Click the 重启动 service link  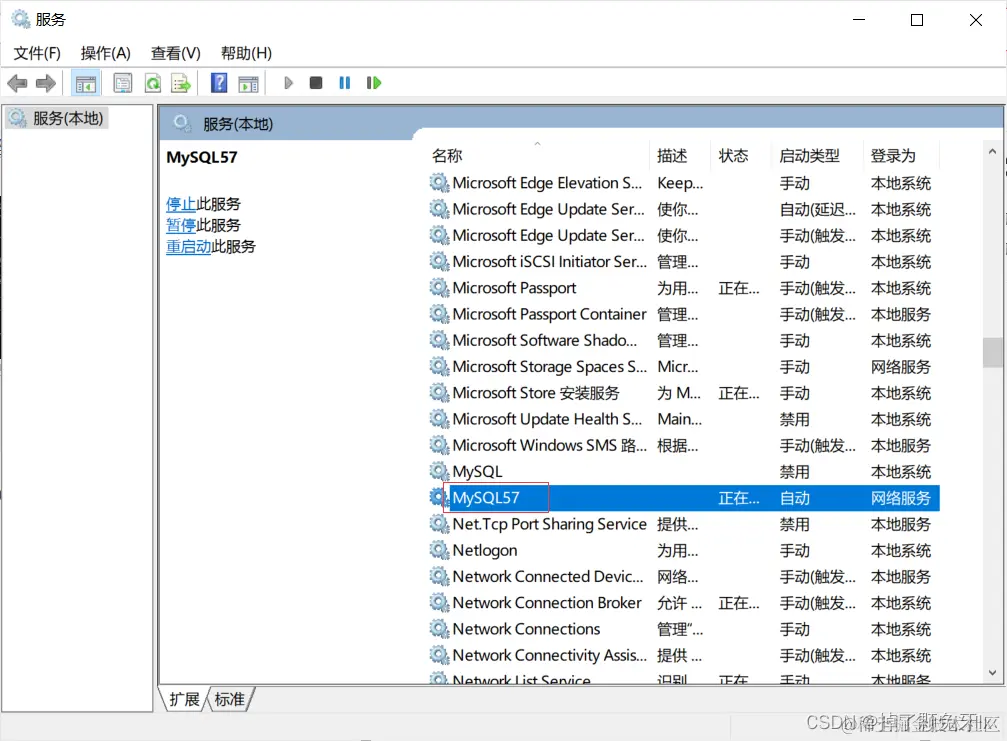tap(189, 247)
